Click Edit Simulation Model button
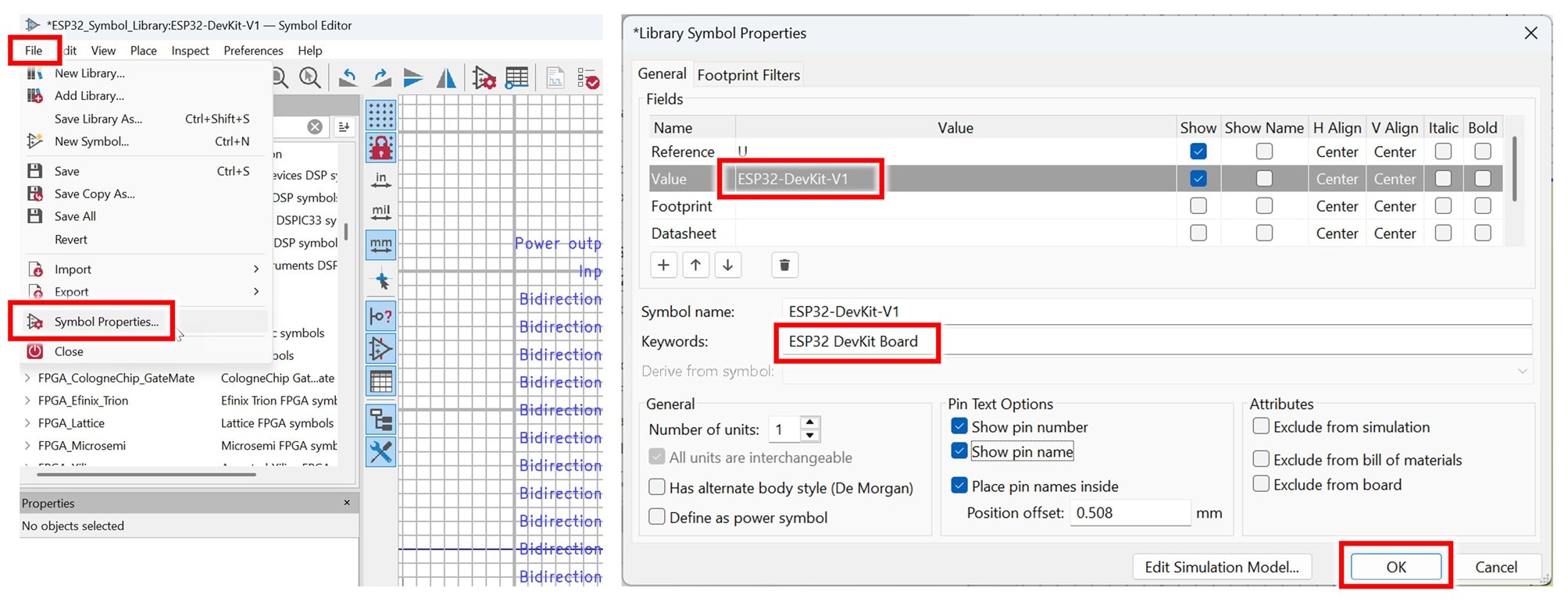Viewport: 1568px width, 609px height. pyautogui.click(x=1221, y=567)
